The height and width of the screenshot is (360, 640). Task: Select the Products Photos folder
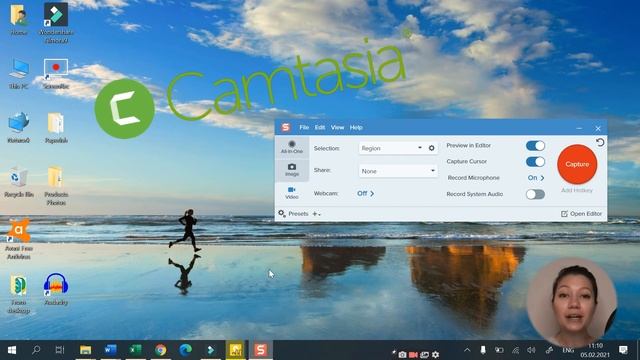pos(56,186)
